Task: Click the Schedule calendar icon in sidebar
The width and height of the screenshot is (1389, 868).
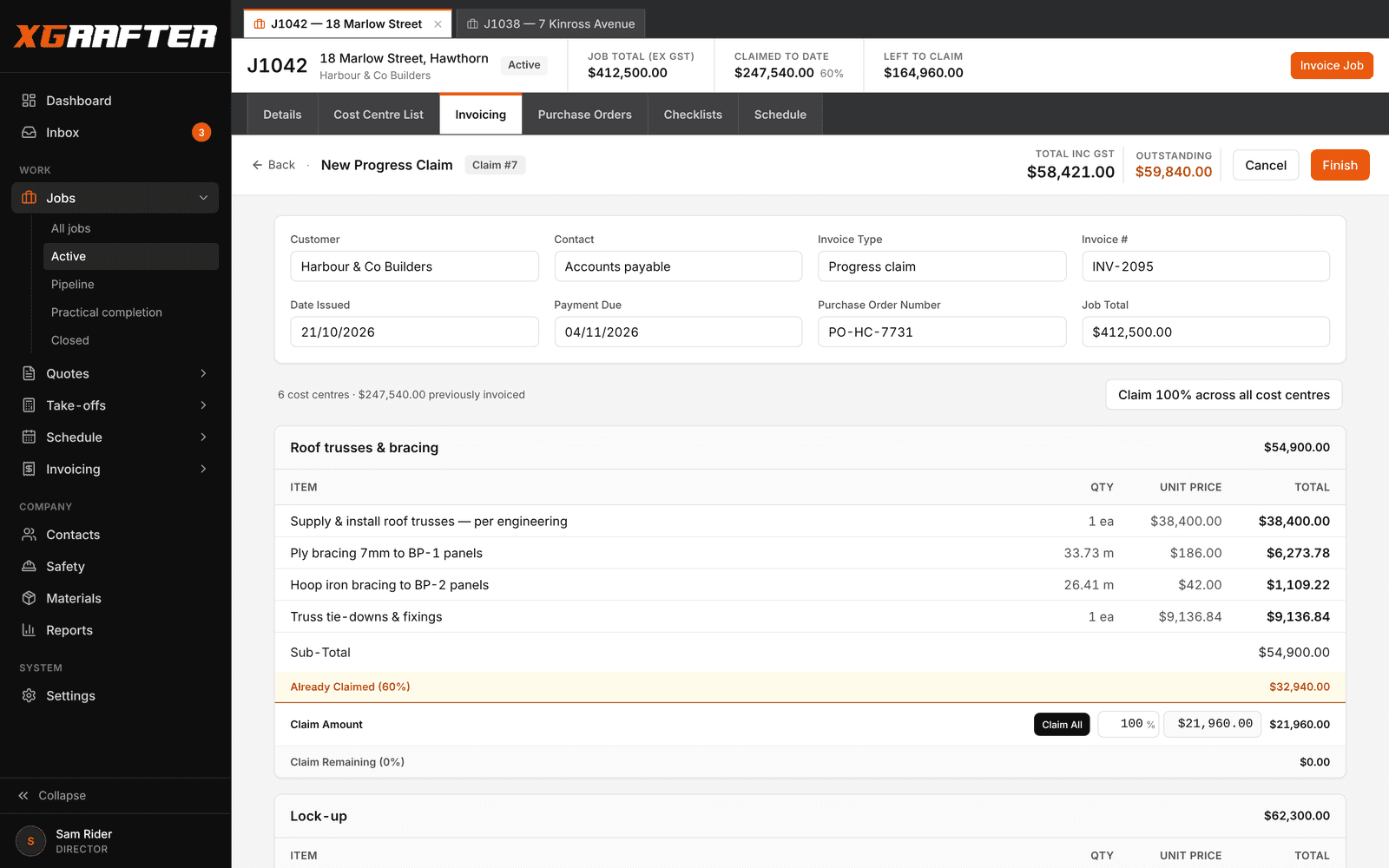Action: click(x=29, y=437)
